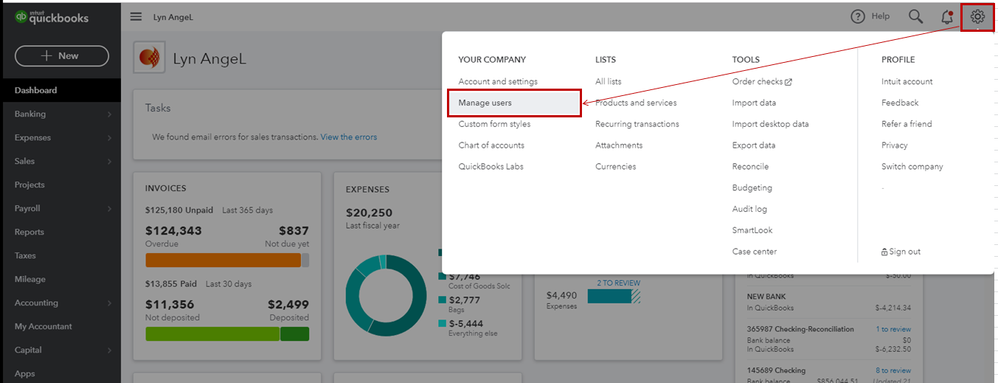Click the 2 TO REVIEW link

(x=619, y=282)
